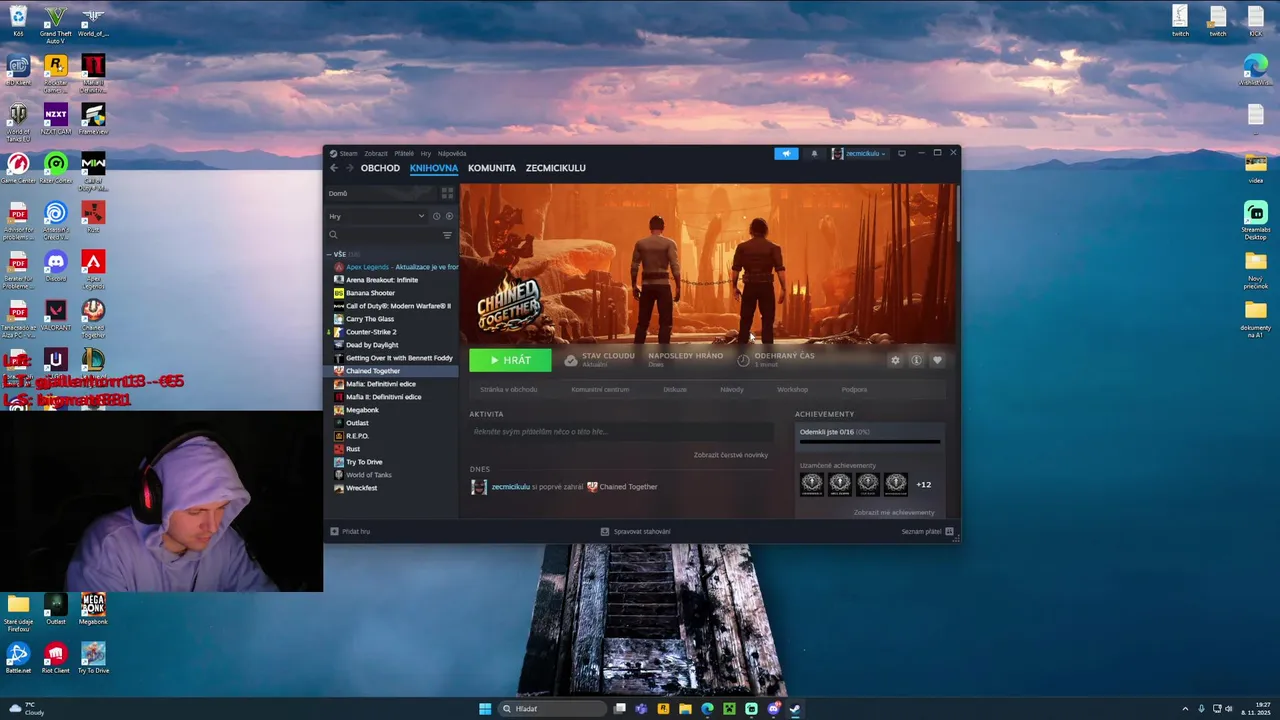
Task: Open Workshop link
Action: coord(792,389)
